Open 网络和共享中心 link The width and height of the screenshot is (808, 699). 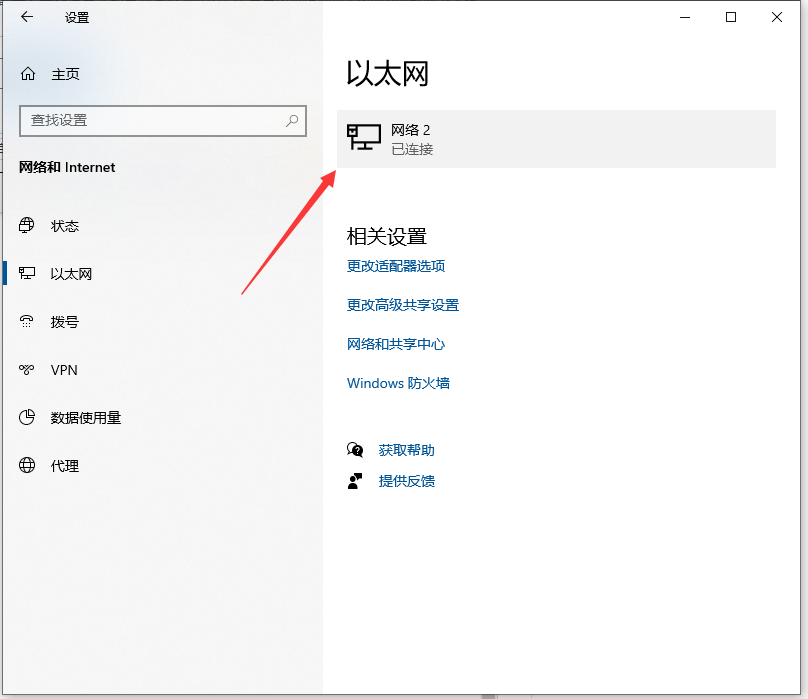tap(395, 344)
